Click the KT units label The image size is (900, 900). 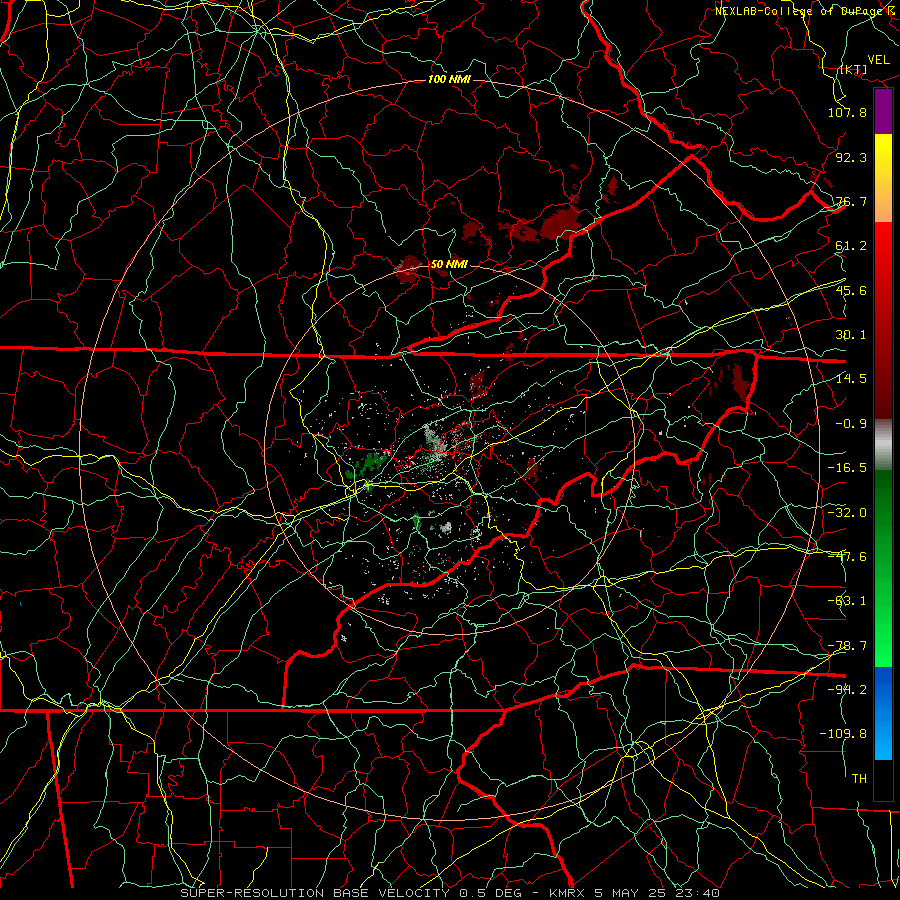click(854, 69)
